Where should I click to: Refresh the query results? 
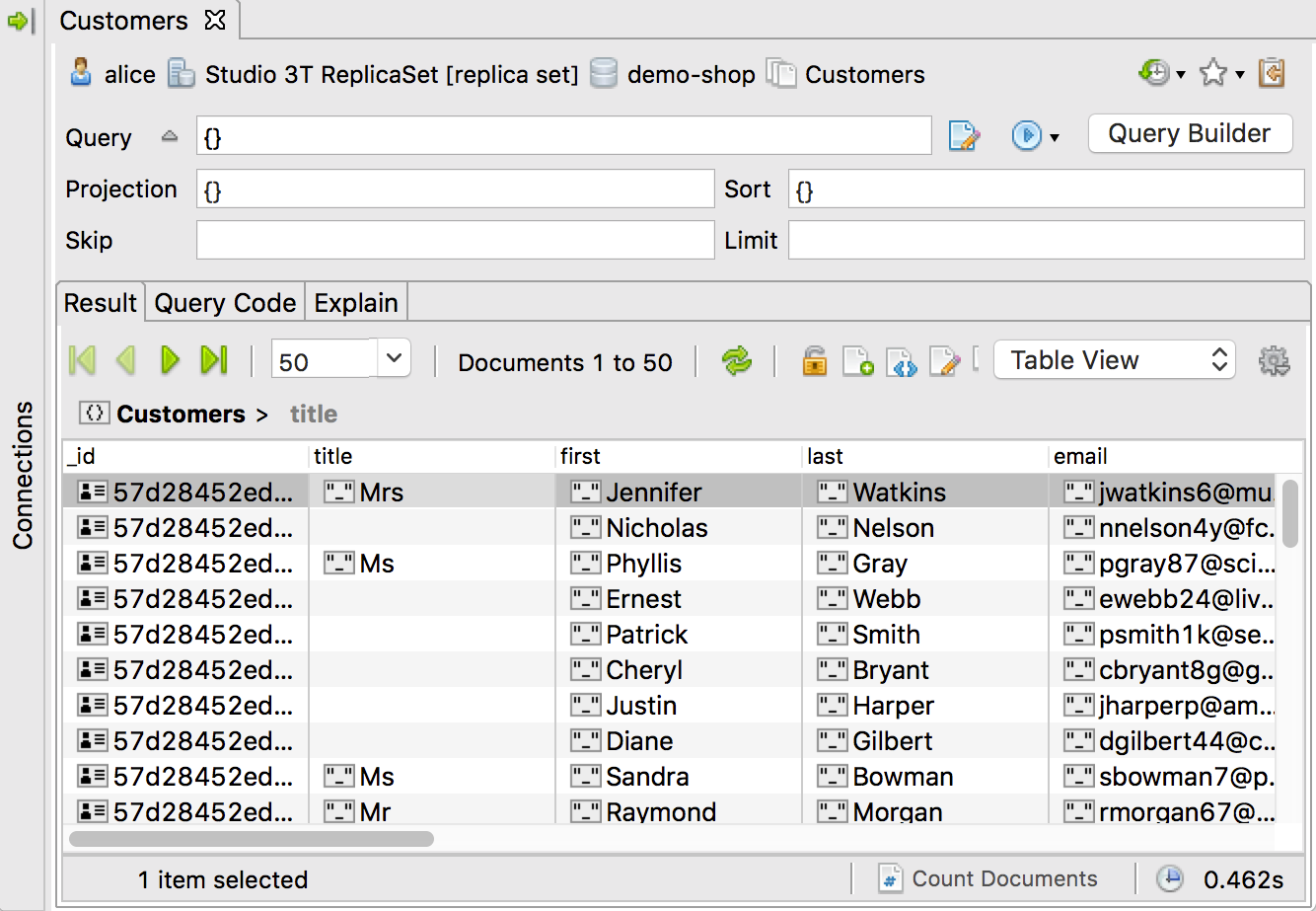coord(736,361)
